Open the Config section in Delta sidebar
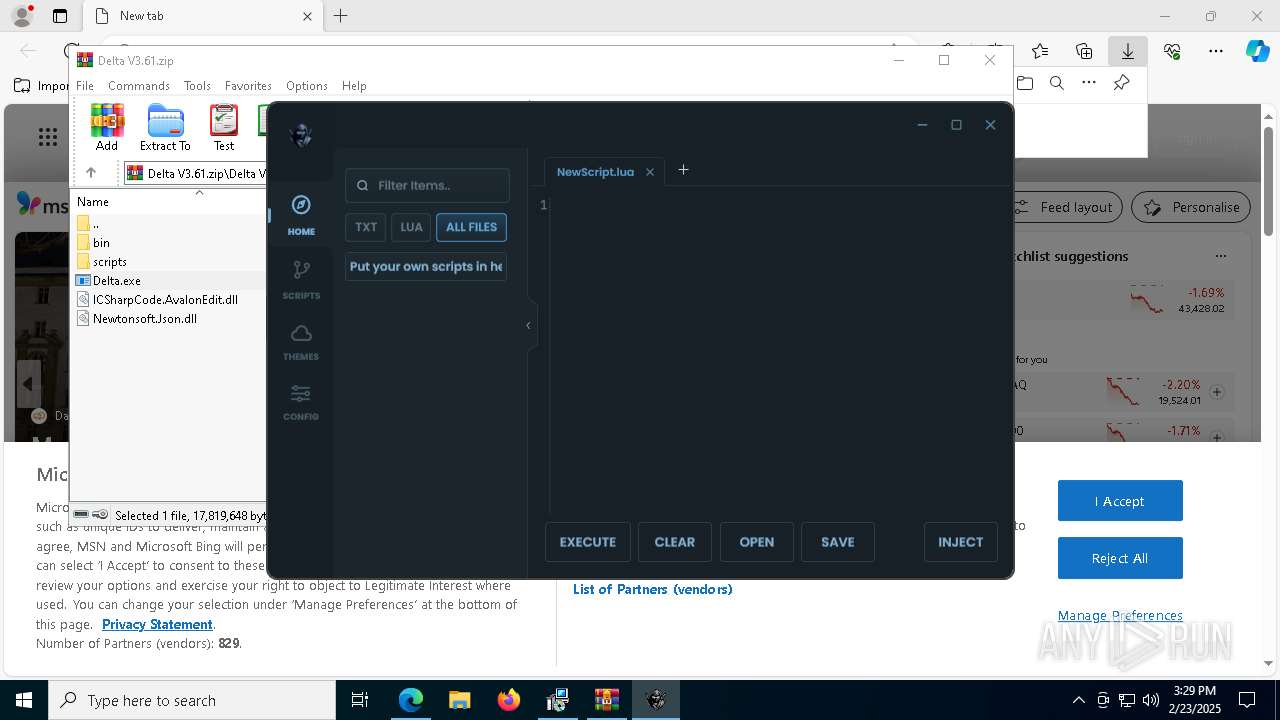The height and width of the screenshot is (720, 1280). click(301, 402)
